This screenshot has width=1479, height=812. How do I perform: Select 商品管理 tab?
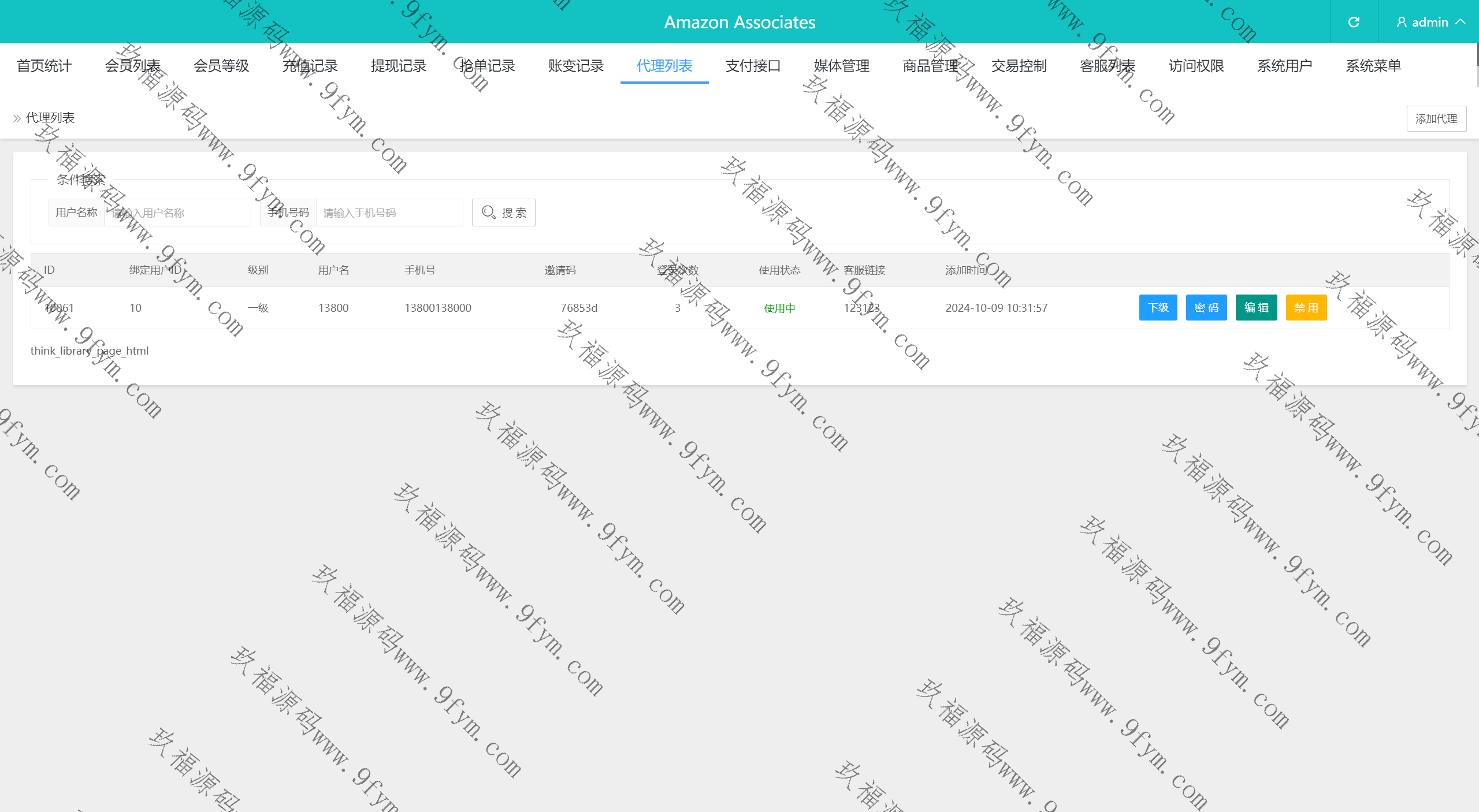(930, 66)
